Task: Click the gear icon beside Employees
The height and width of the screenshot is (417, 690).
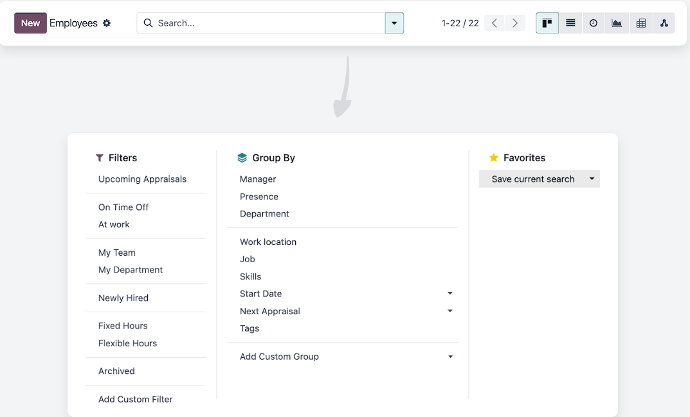Action: (106, 23)
